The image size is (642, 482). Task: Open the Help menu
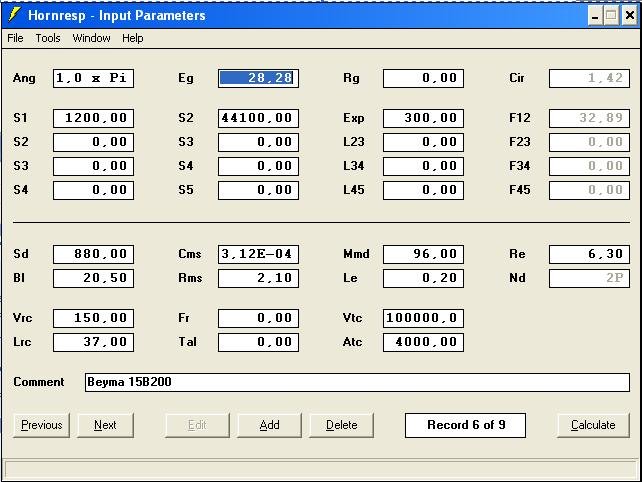(x=133, y=38)
